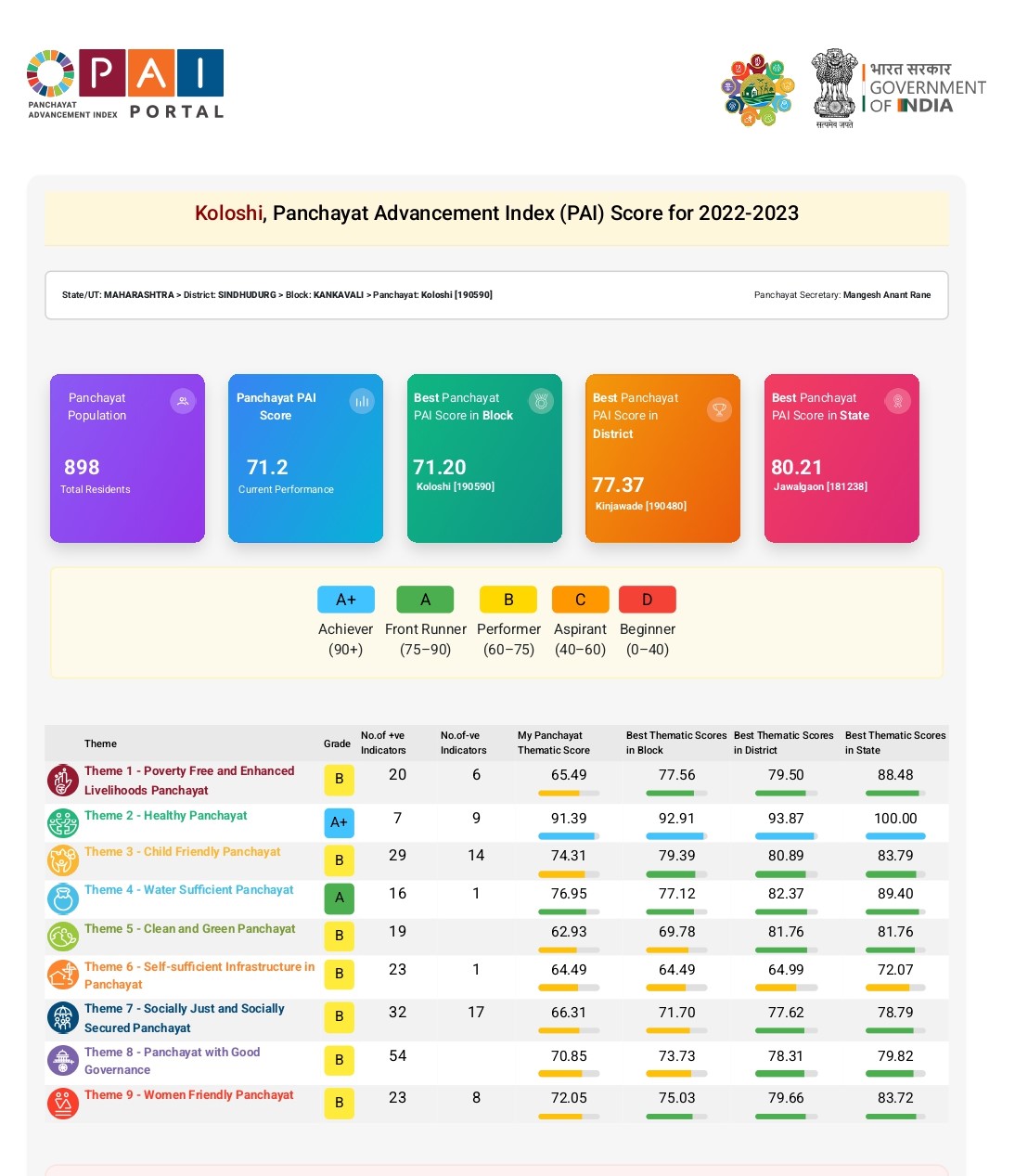Image resolution: width=1015 pixels, height=1176 pixels.
Task: Click the Theme 7 Socially Just icon
Action: [63, 1017]
